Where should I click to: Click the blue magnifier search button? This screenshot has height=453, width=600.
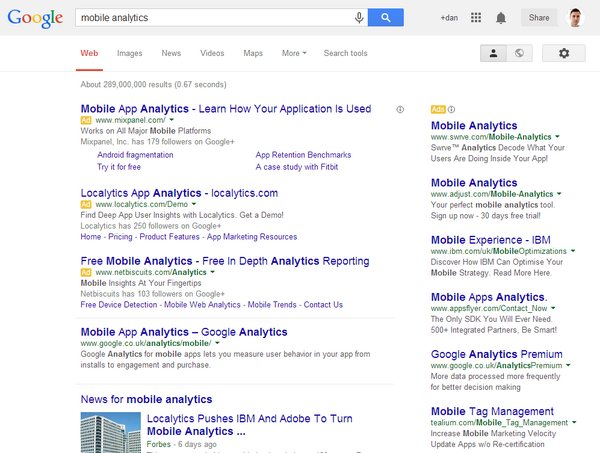(386, 18)
